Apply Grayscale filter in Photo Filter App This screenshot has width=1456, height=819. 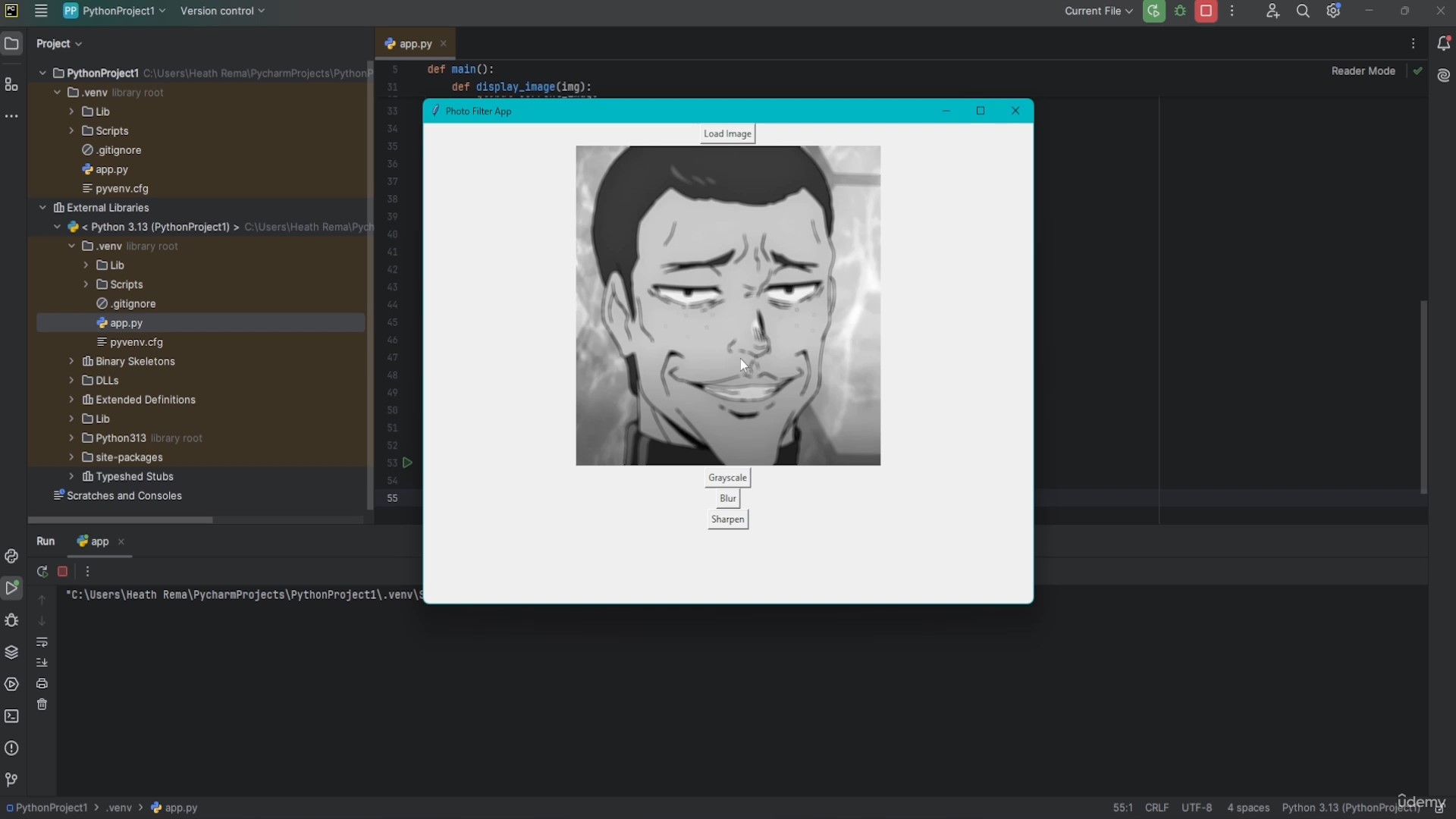click(x=727, y=478)
